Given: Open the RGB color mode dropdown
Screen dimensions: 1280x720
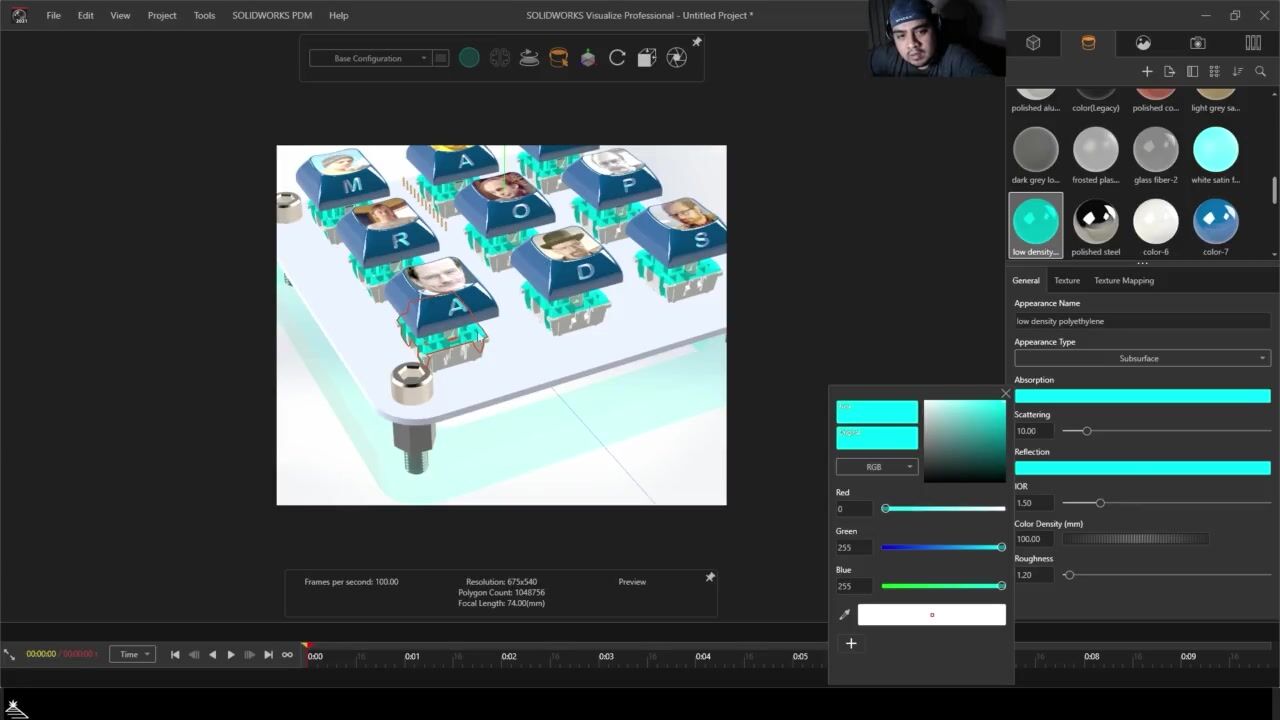Looking at the screenshot, I should pos(877,467).
